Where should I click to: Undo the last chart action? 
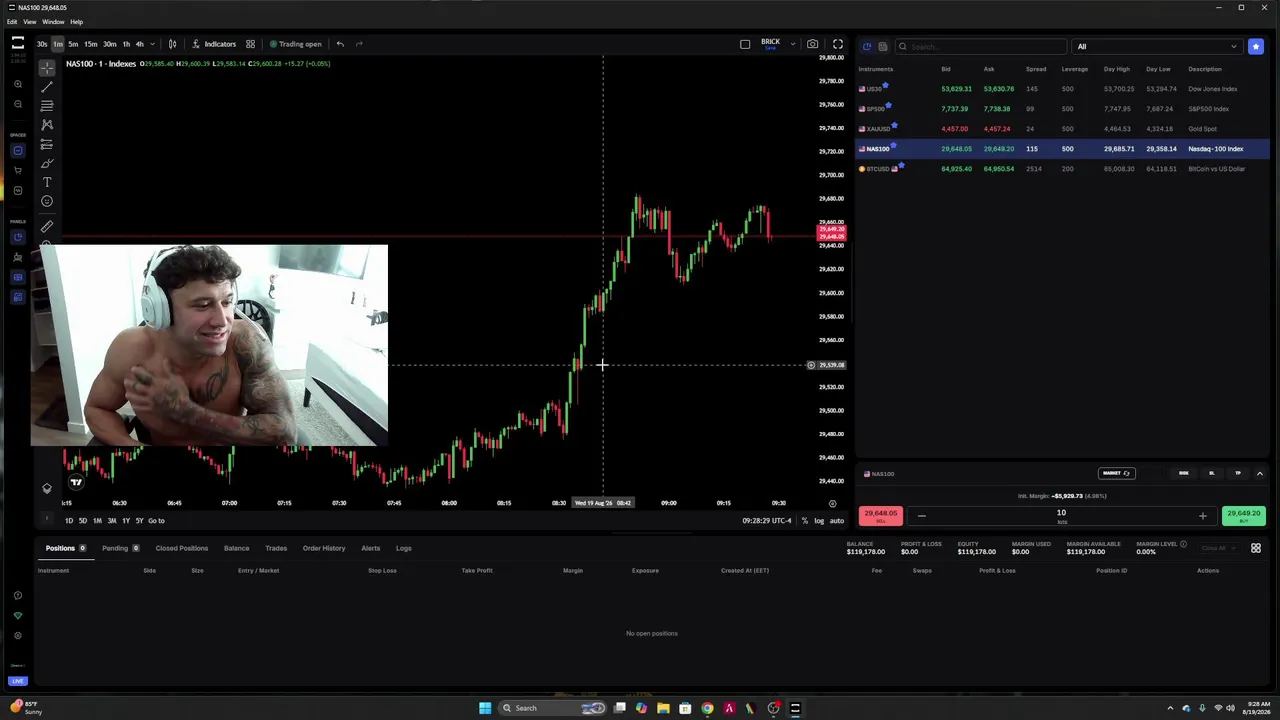coord(340,44)
